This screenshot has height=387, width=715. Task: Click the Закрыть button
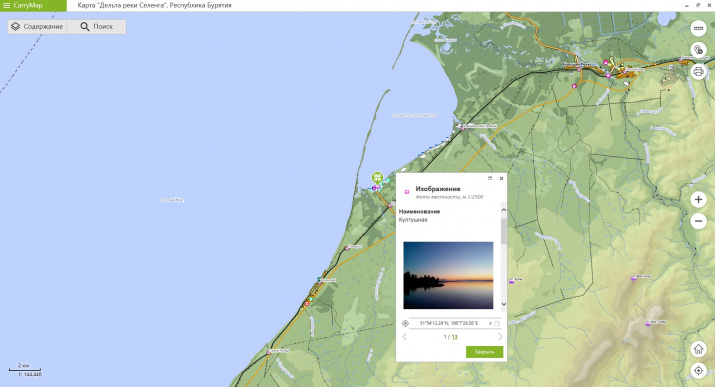point(484,352)
